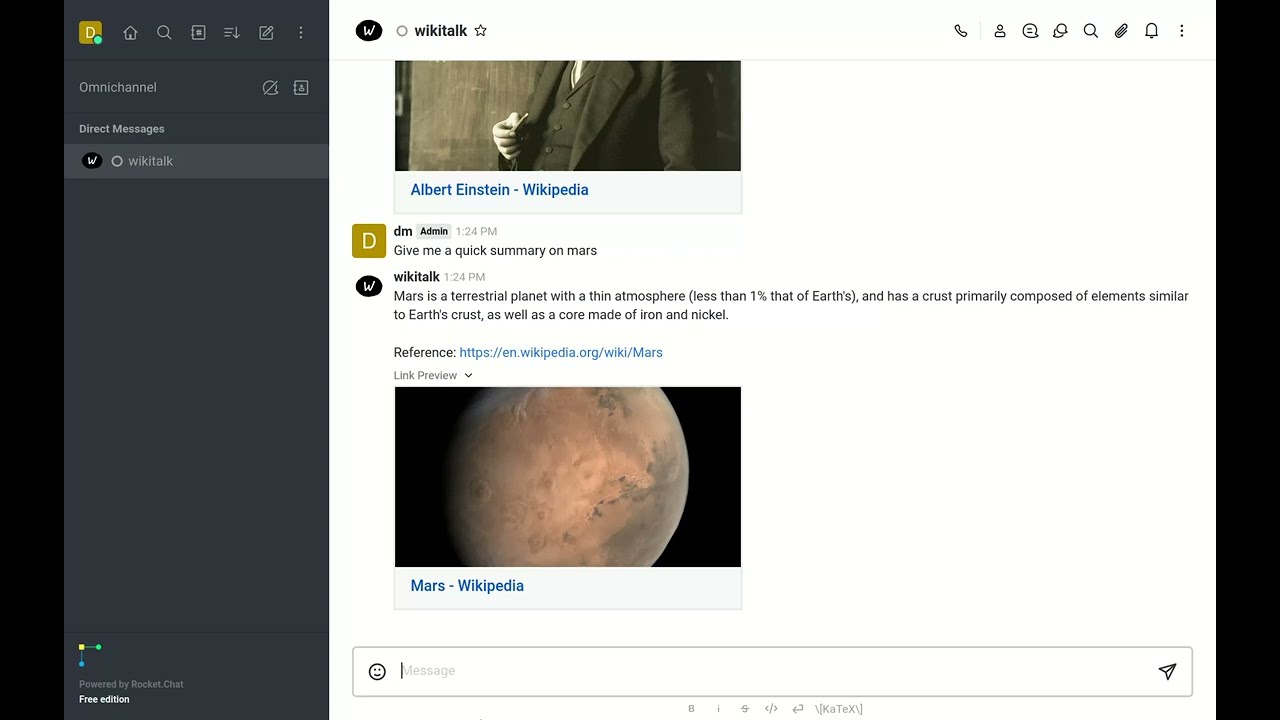
Task: Click the dm username in message
Action: (x=403, y=231)
